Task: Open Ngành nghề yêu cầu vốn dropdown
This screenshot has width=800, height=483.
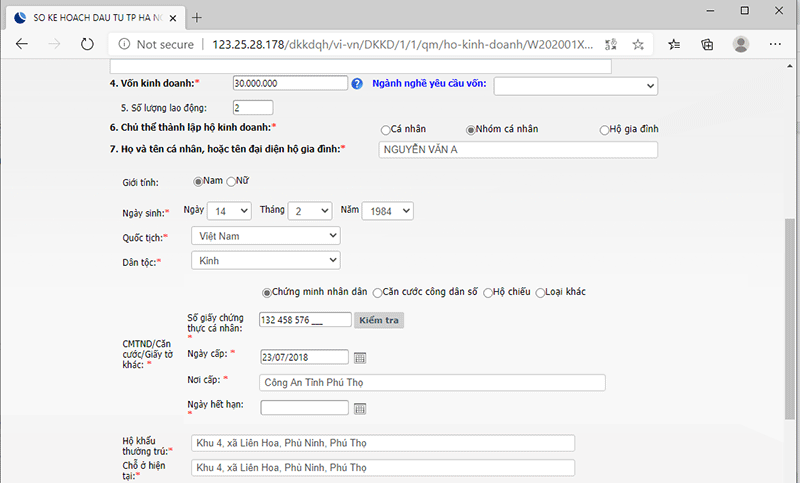Action: point(576,86)
